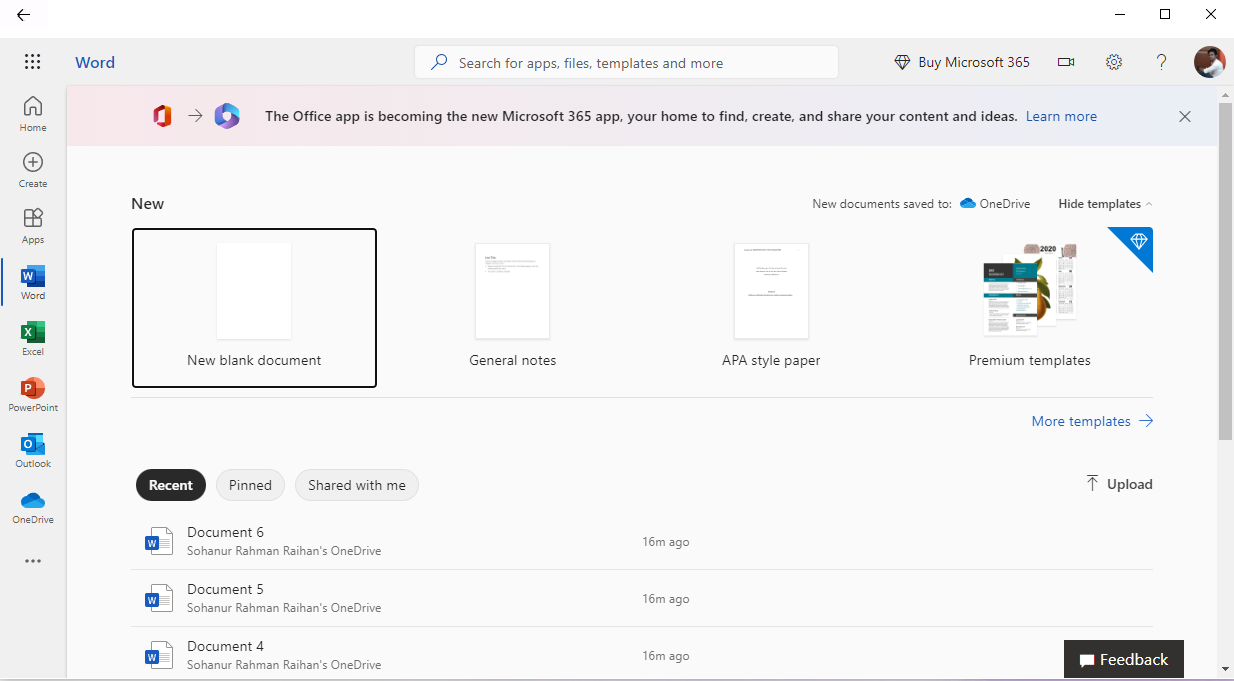Expand more apps via ellipsis icon

click(x=33, y=561)
